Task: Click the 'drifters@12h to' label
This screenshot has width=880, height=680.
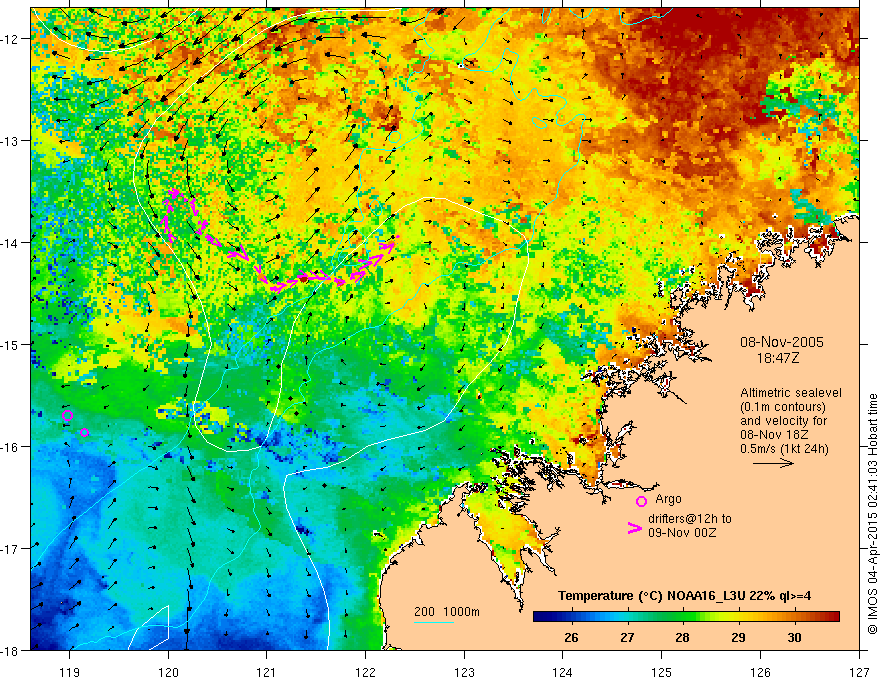Action: (690, 519)
